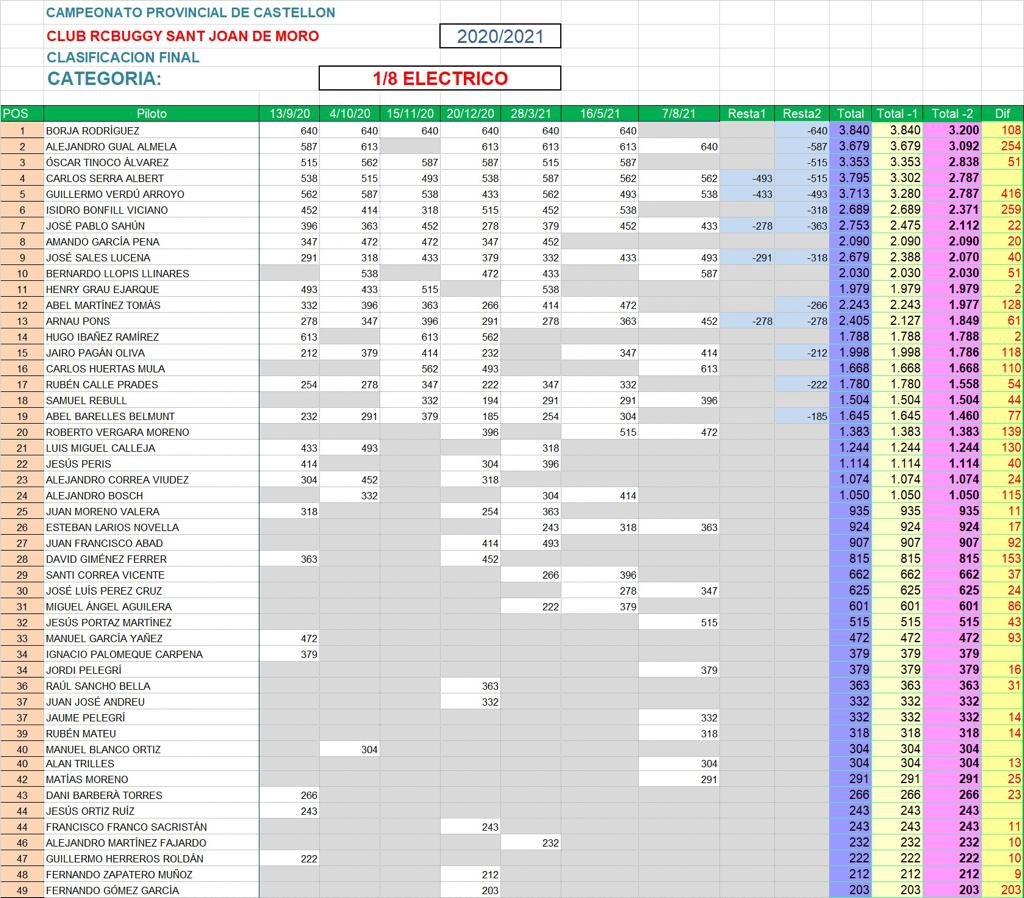
Task: Select the Piloto column header
Action: (x=152, y=114)
